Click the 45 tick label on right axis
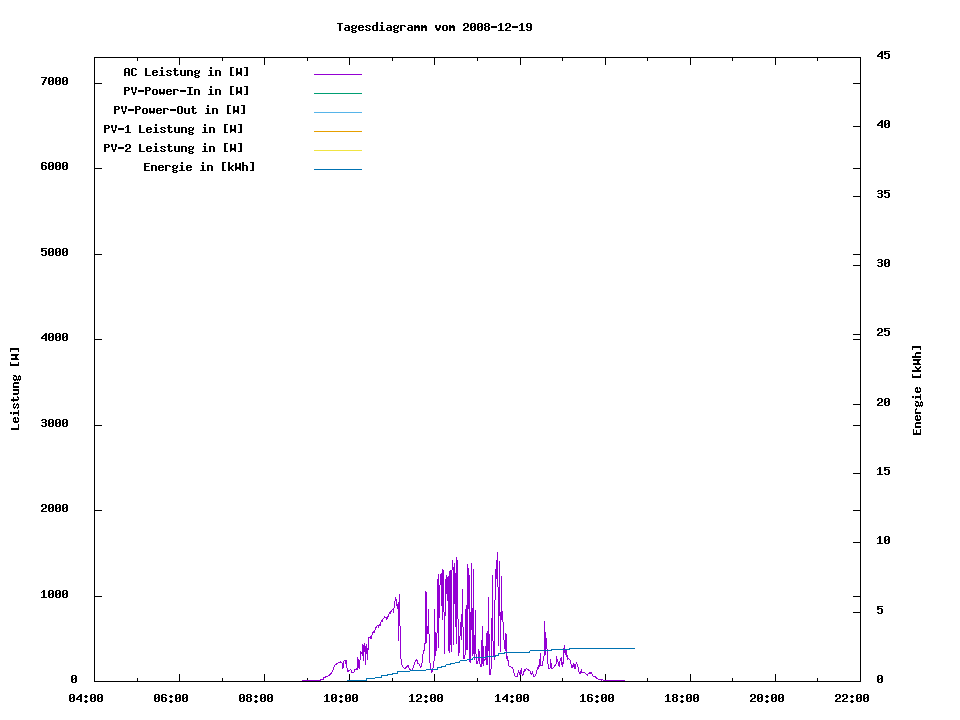The height and width of the screenshot is (720, 960). pos(883,55)
